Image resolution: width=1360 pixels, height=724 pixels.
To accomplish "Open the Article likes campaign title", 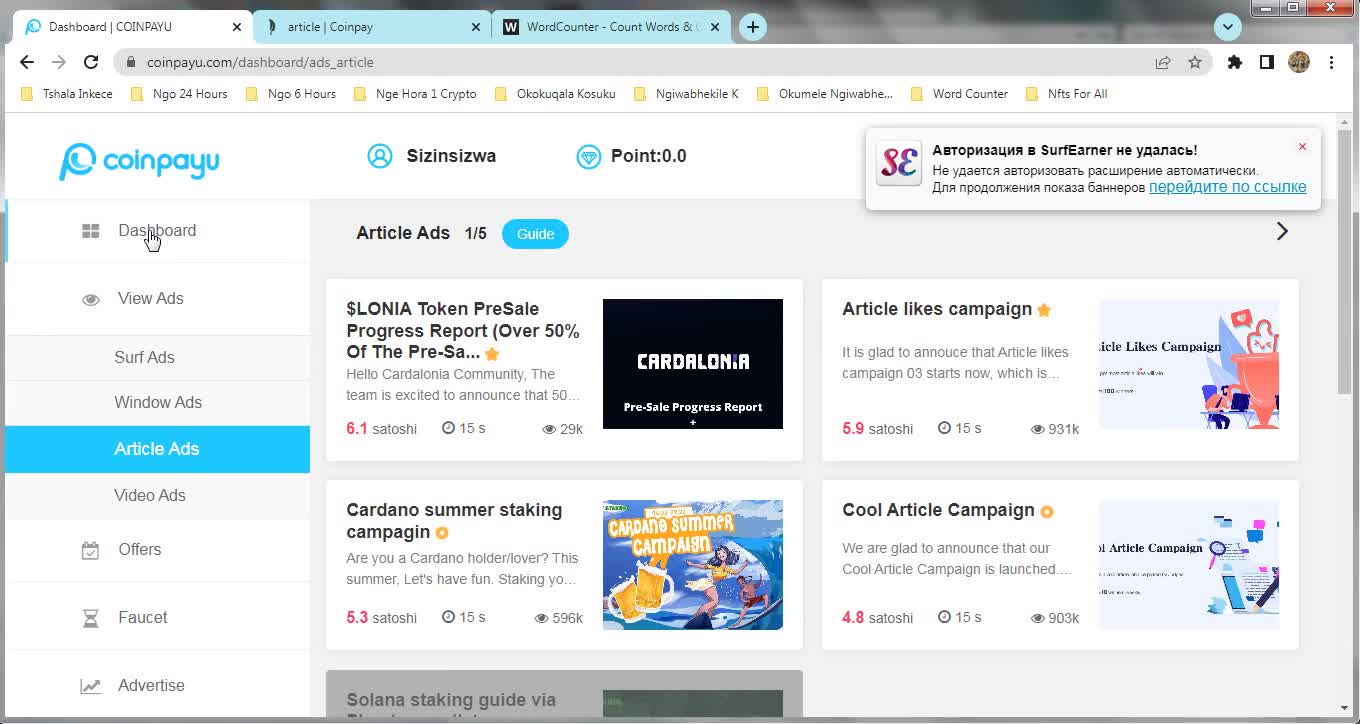I will (937, 309).
